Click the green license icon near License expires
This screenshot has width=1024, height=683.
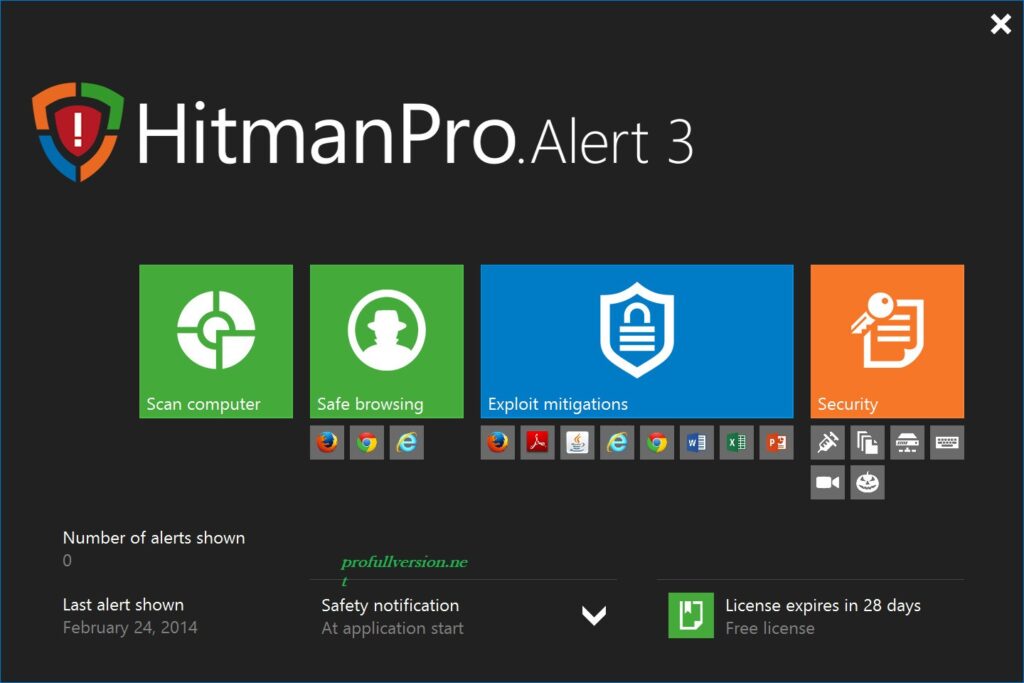[689, 614]
